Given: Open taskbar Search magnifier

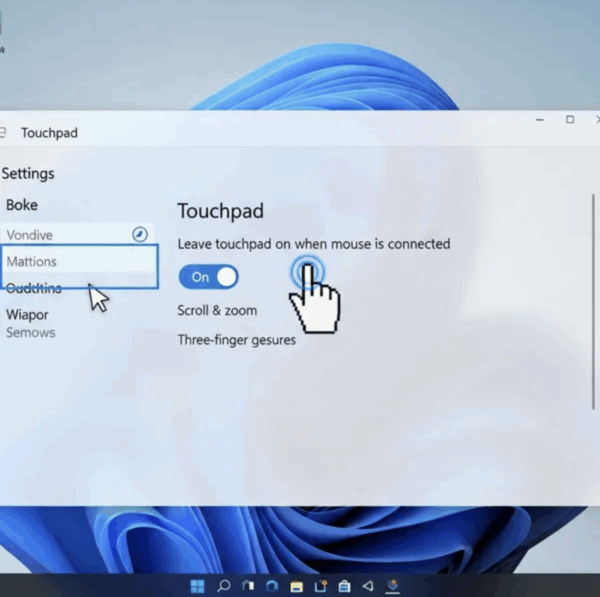Looking at the screenshot, I should tap(224, 586).
